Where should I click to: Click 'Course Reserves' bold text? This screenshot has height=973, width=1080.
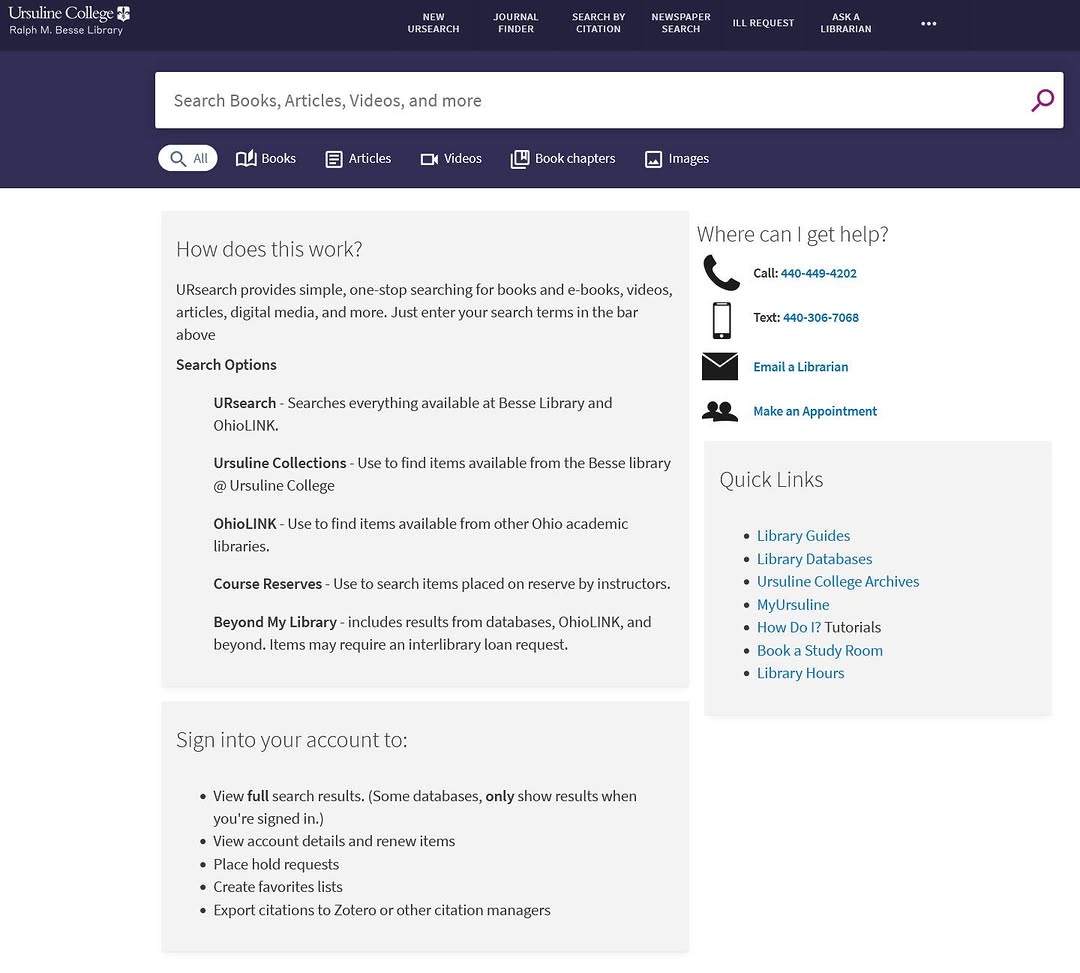tap(267, 584)
